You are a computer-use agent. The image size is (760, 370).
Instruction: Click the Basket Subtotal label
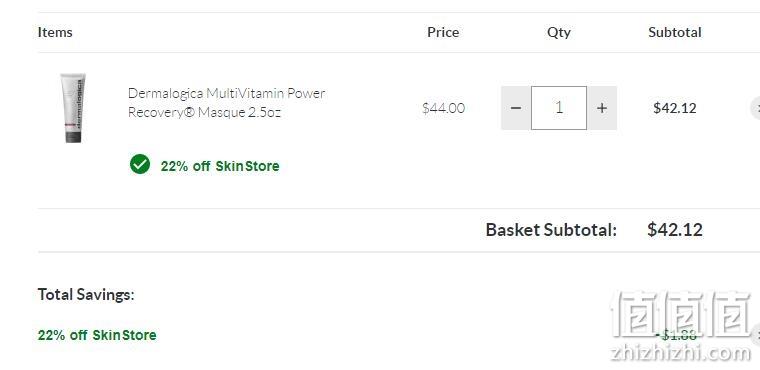pyautogui.click(x=551, y=229)
